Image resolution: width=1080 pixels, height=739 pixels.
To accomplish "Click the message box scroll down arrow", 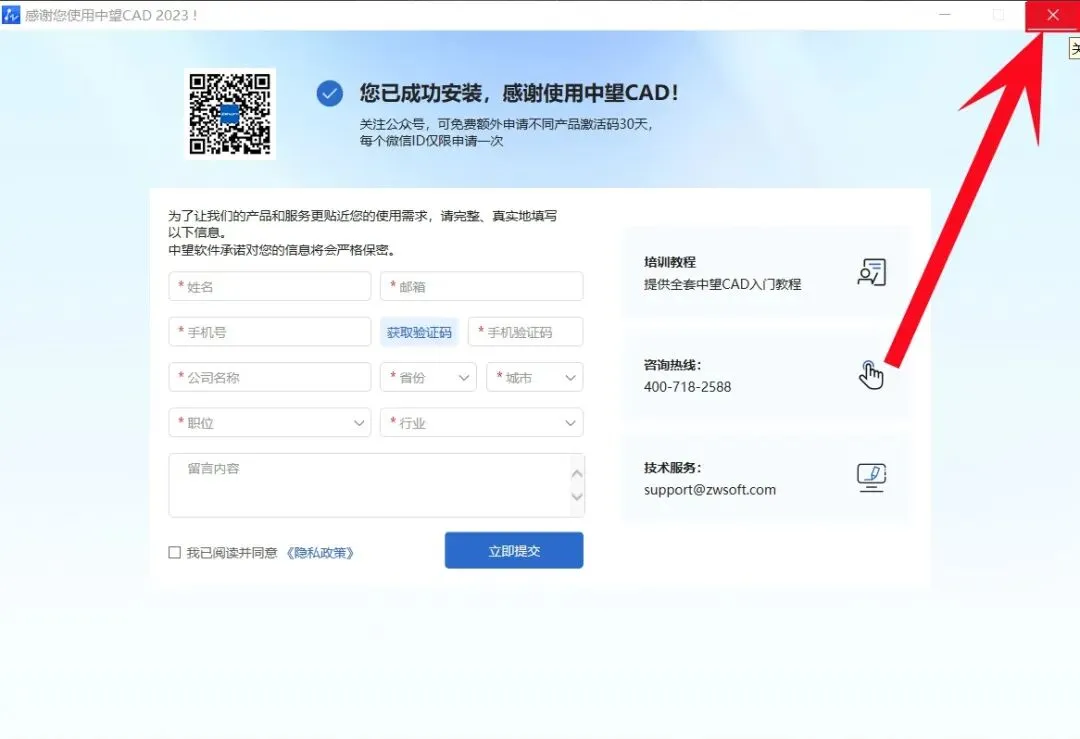I will tap(577, 497).
